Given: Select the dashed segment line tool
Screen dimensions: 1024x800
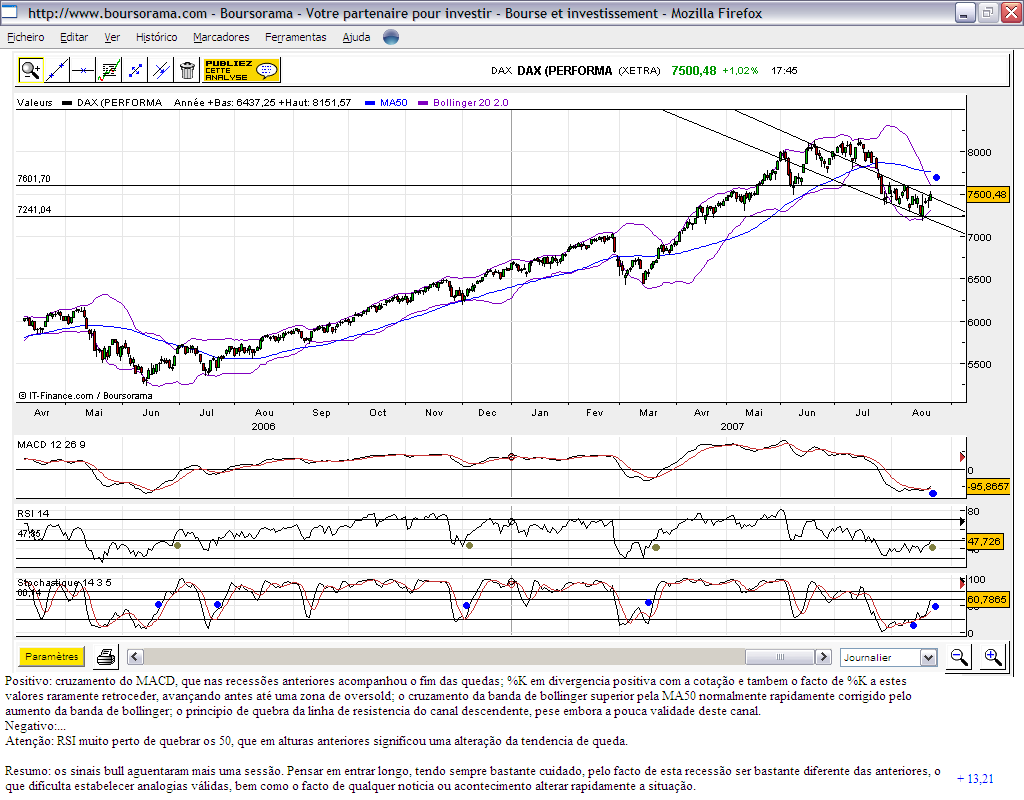Looking at the screenshot, I should pos(135,70).
